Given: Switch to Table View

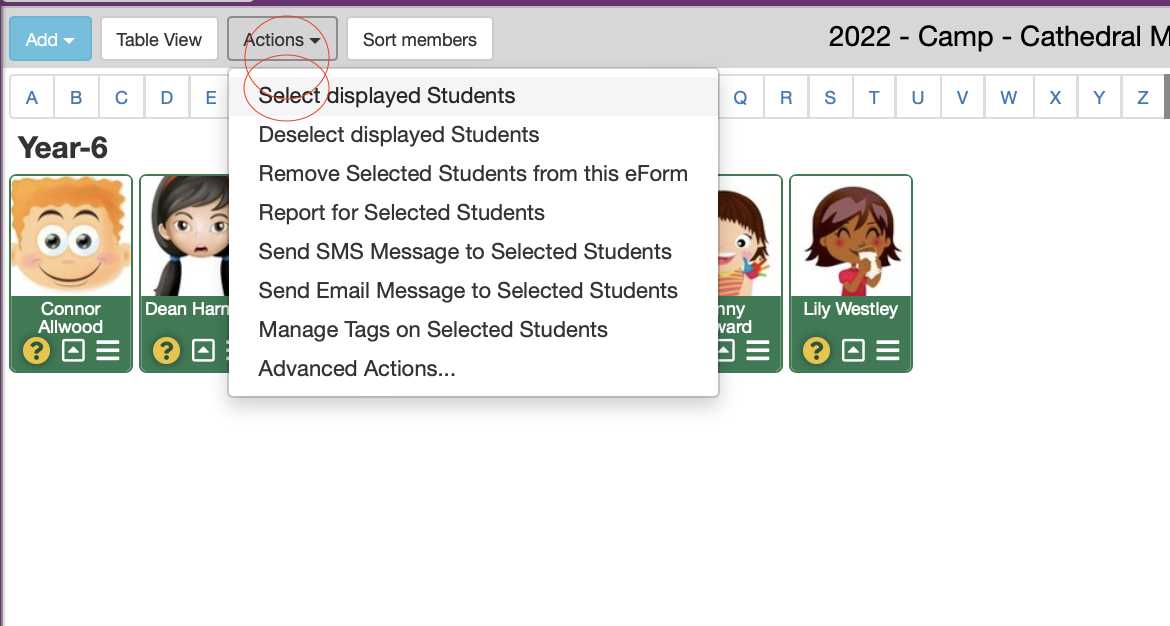Looking at the screenshot, I should 159,40.
